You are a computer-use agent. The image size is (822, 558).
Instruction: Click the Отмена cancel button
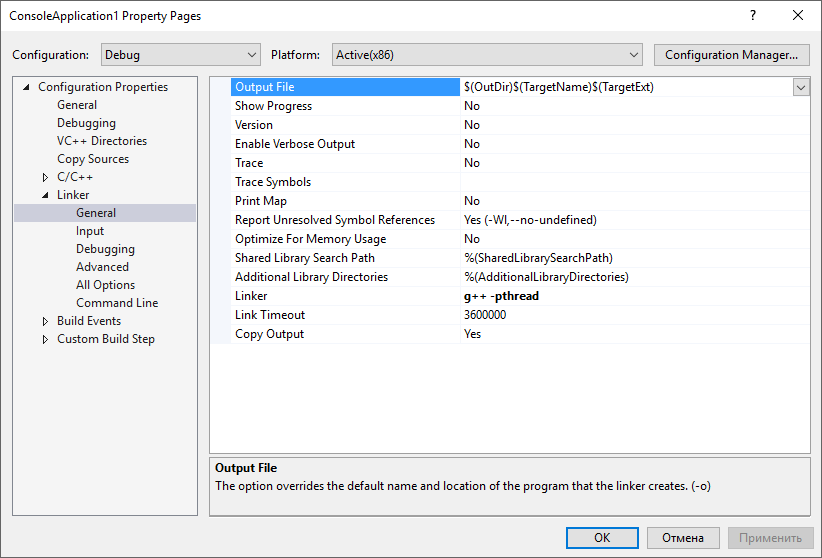[x=683, y=538]
